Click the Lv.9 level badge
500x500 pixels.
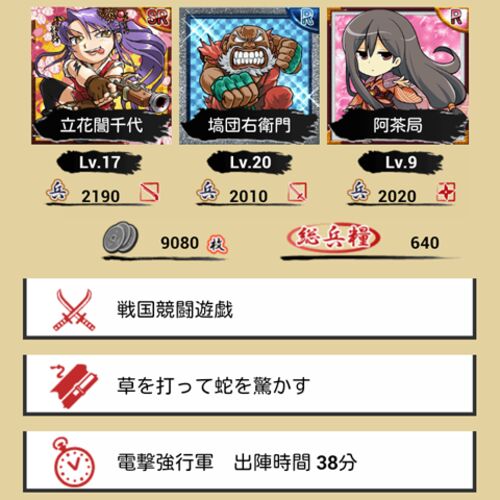pos(401,162)
